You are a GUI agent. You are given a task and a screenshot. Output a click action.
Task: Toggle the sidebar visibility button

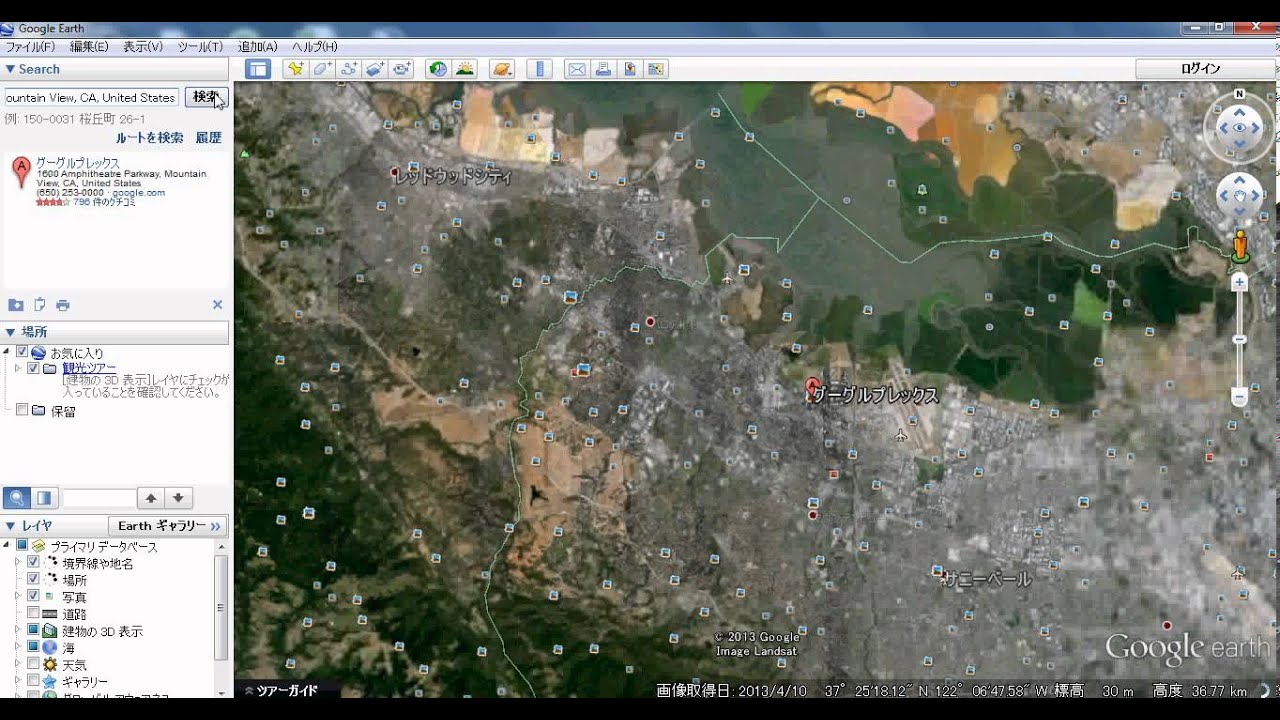[x=258, y=69]
